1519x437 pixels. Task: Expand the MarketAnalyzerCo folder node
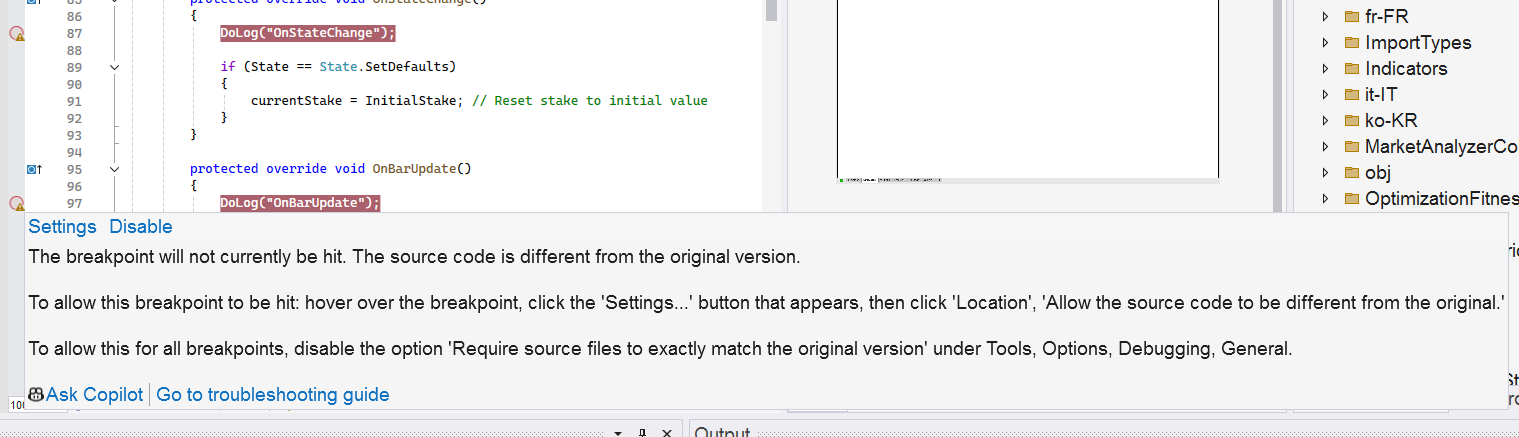(x=1325, y=147)
